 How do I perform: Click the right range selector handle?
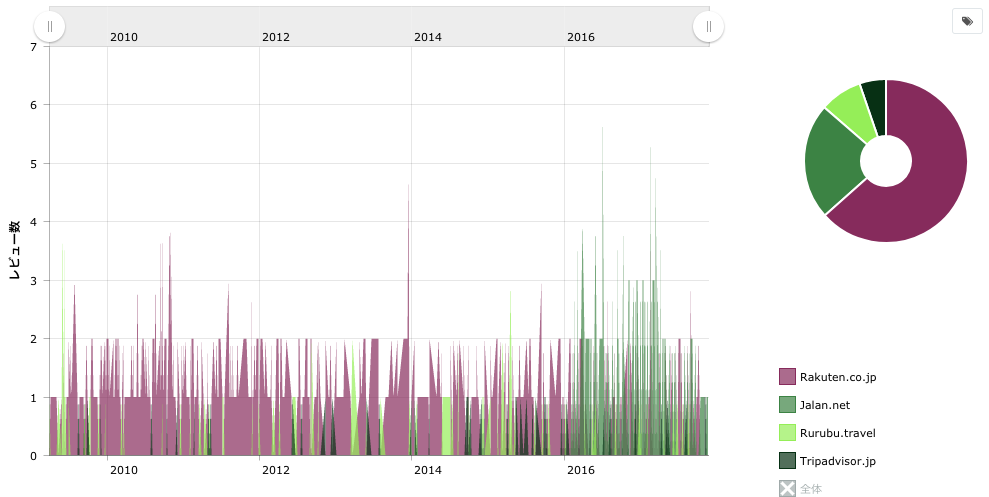(x=708, y=27)
